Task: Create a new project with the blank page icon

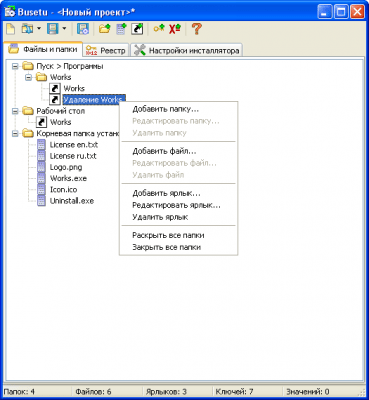Action: click(11, 29)
